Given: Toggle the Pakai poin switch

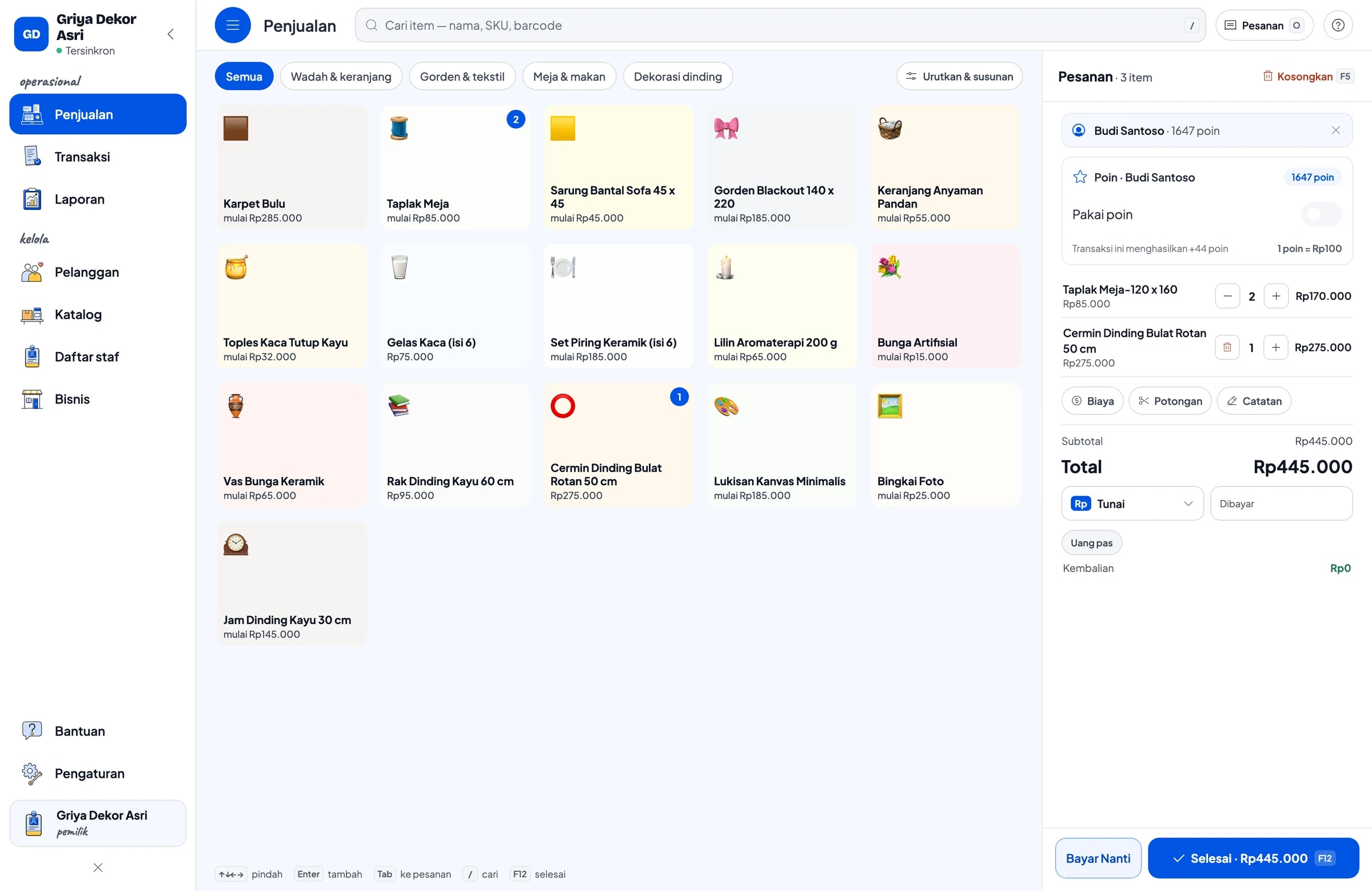Looking at the screenshot, I should click(1321, 214).
